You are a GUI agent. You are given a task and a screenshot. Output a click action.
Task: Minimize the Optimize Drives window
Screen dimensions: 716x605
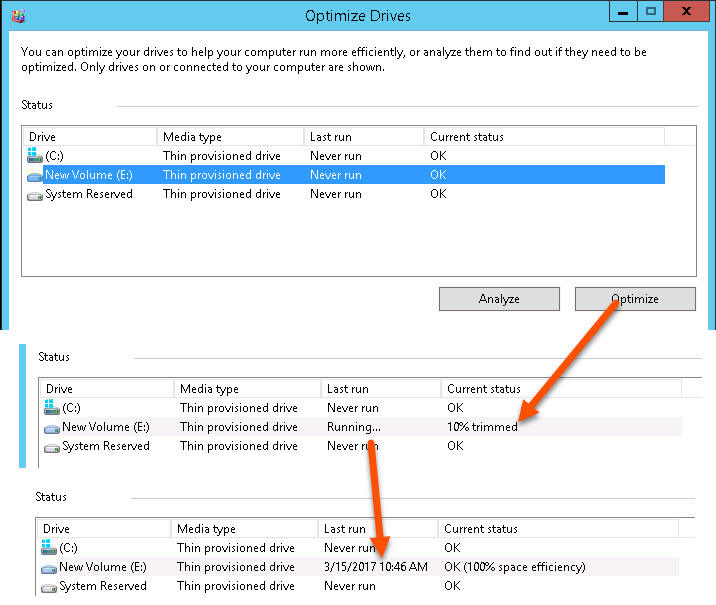pyautogui.click(x=623, y=11)
